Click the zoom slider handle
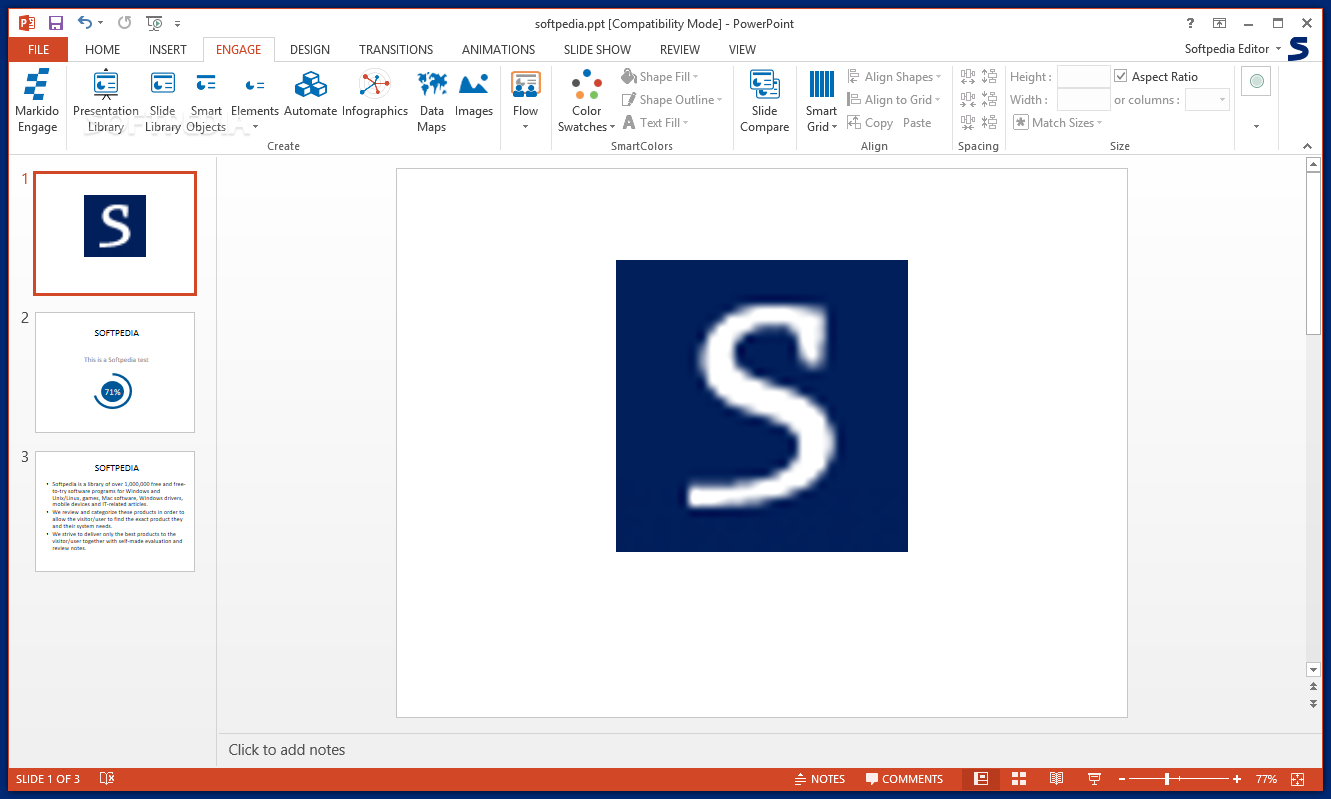Screen dimensions: 1331x799 point(1167,779)
